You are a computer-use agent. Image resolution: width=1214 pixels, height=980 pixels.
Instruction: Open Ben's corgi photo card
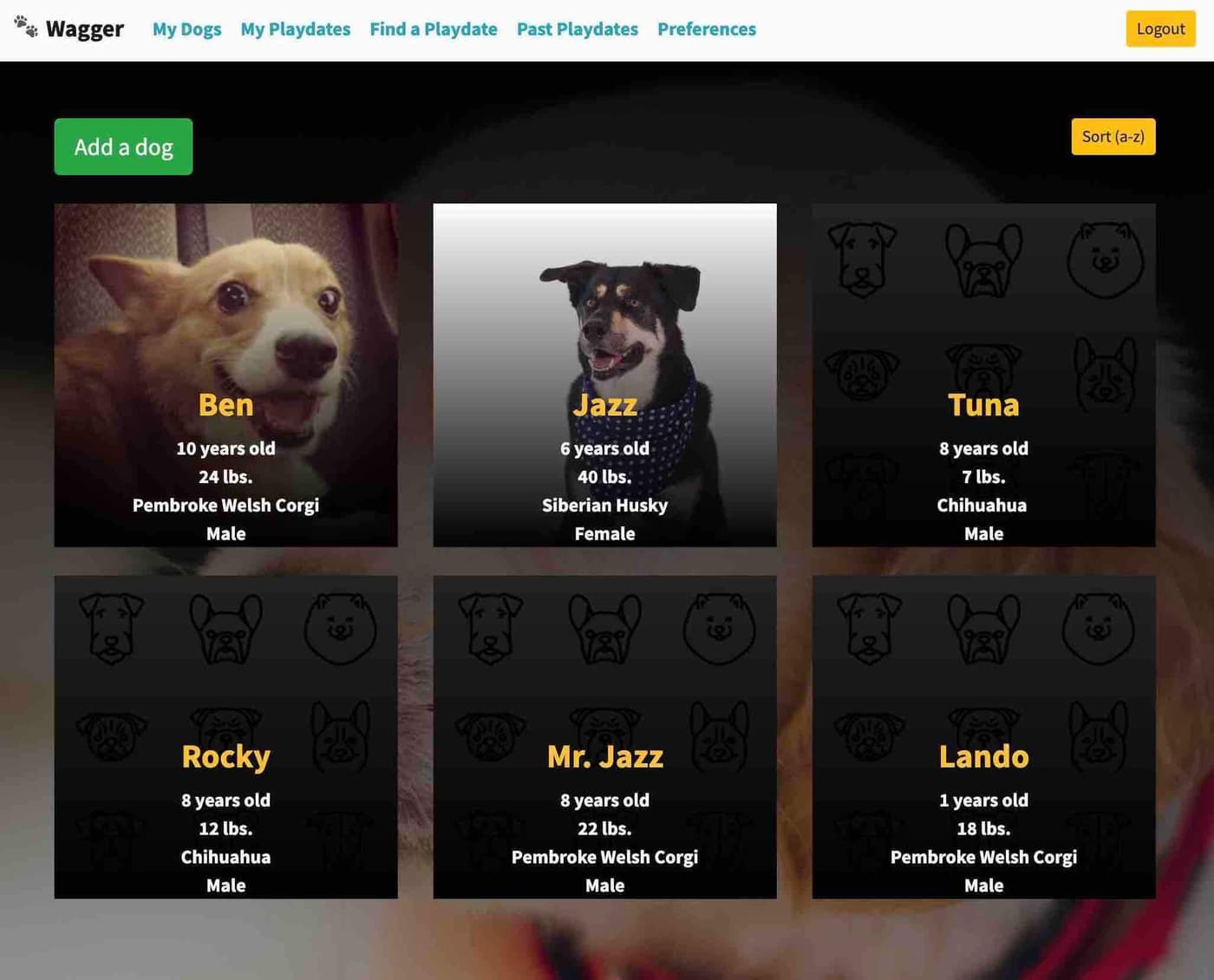point(226,376)
